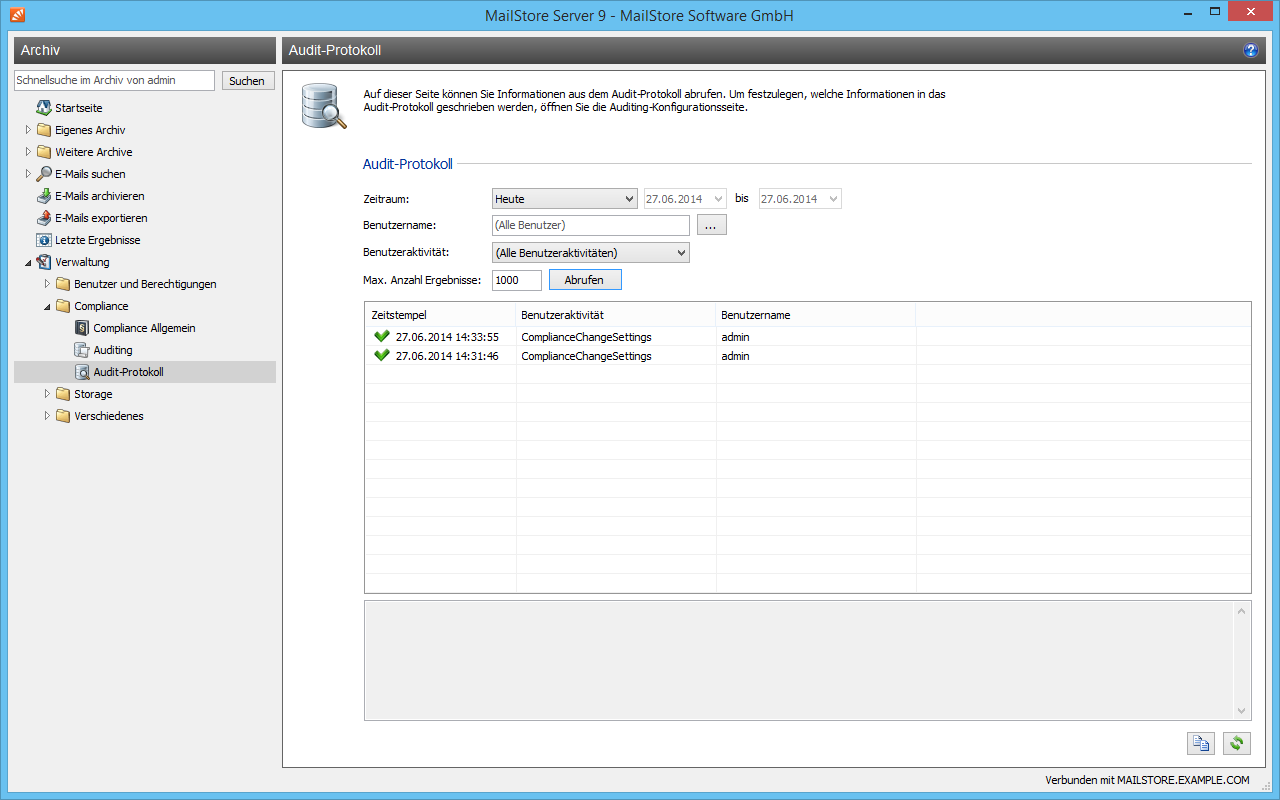Select Benutzer und Berechtigungen in tree
Image resolution: width=1280 pixels, height=800 pixels.
tap(145, 284)
